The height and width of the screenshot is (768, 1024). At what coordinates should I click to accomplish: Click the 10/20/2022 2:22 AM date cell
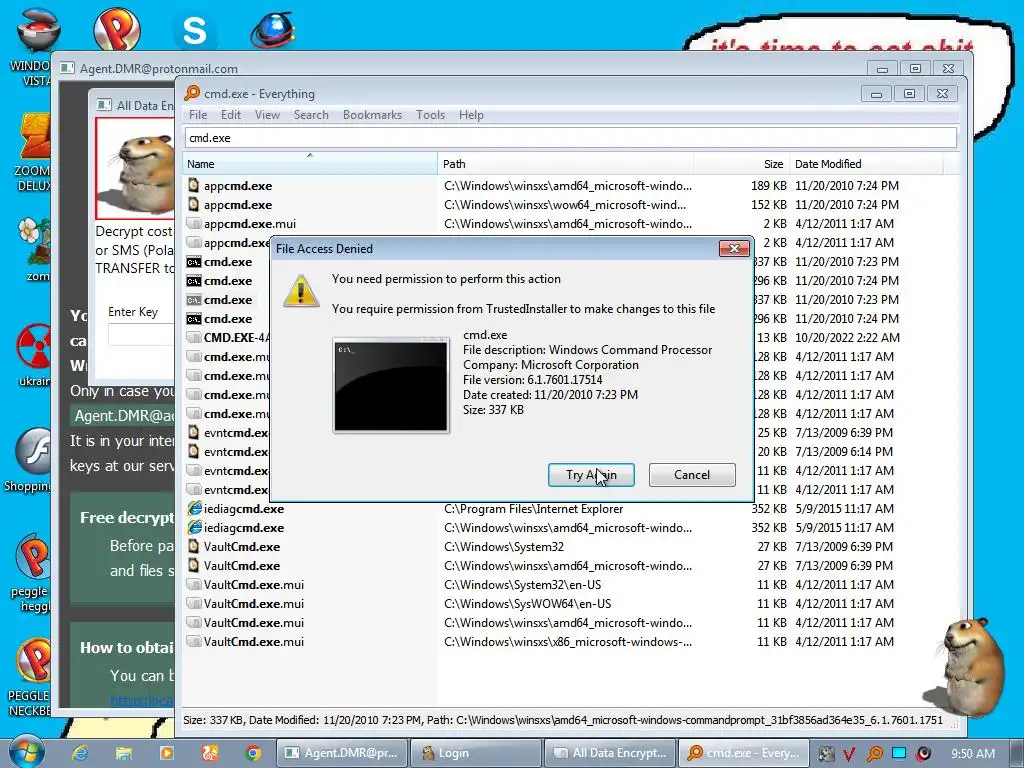tap(847, 338)
